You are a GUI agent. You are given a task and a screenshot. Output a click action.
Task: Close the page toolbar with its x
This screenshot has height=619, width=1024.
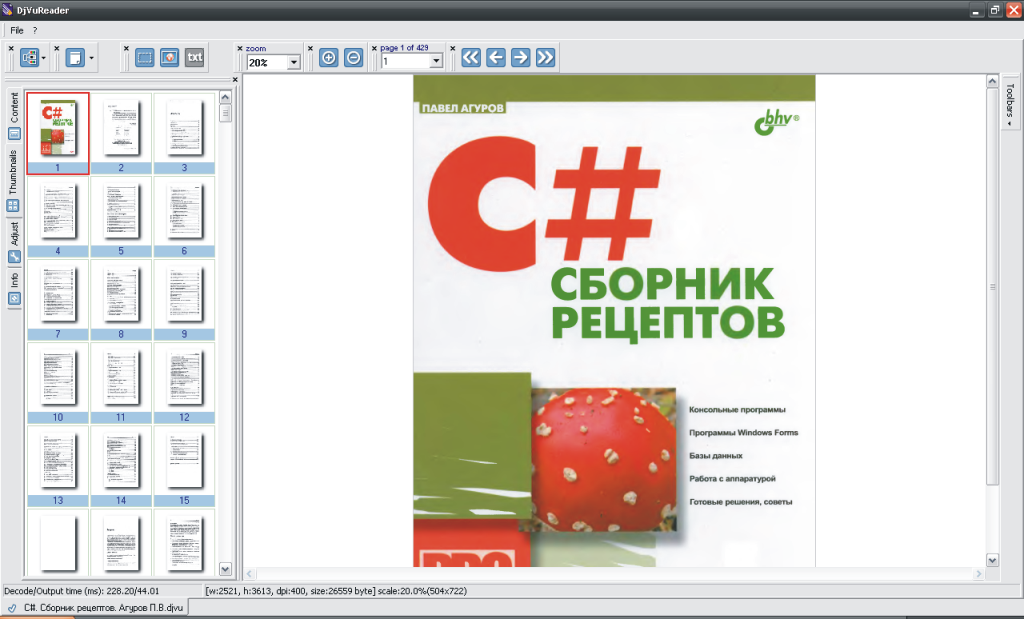pyautogui.click(x=374, y=48)
